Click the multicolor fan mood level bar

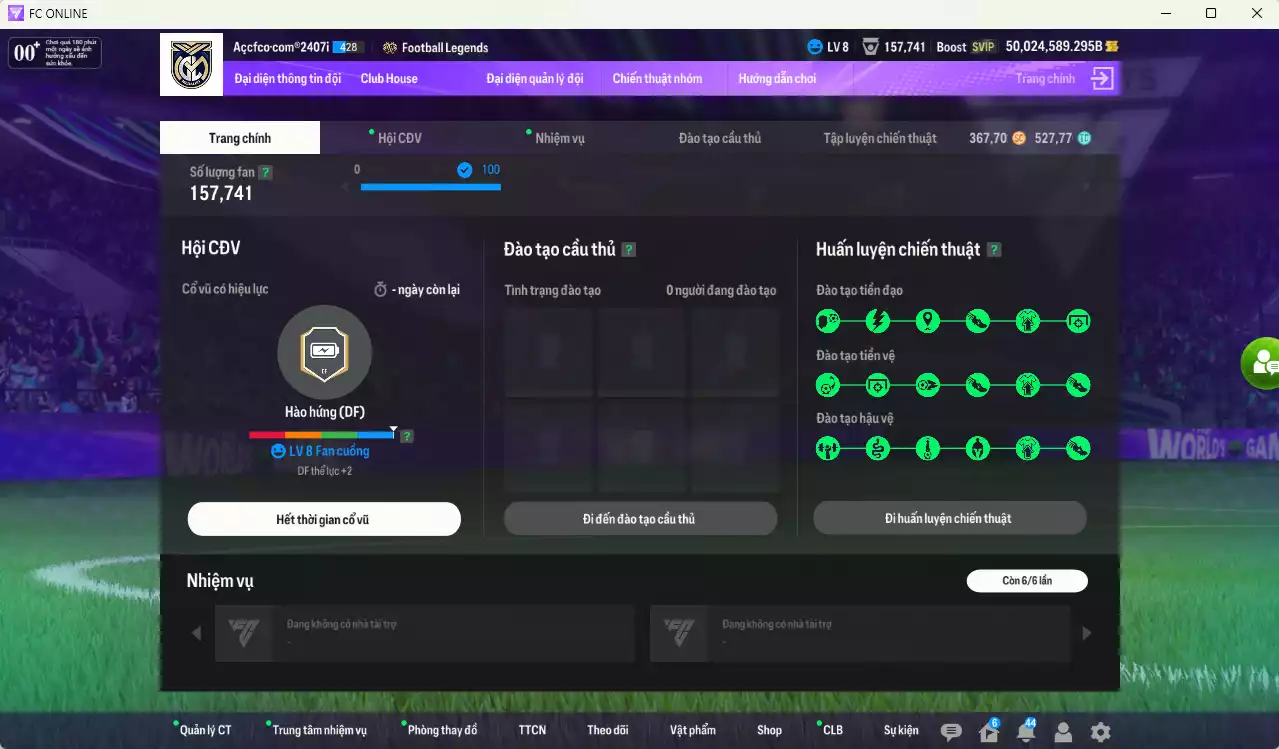pos(322,435)
